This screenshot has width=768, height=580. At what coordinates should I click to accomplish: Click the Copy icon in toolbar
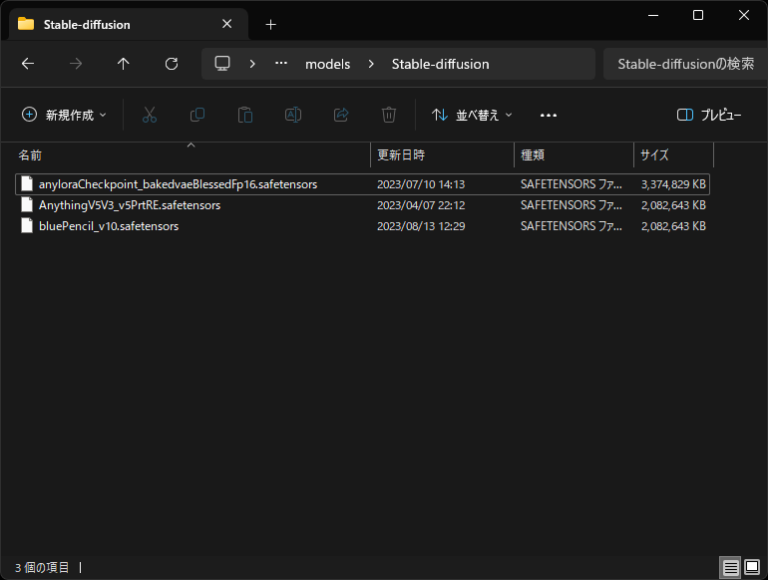pyautogui.click(x=197, y=115)
